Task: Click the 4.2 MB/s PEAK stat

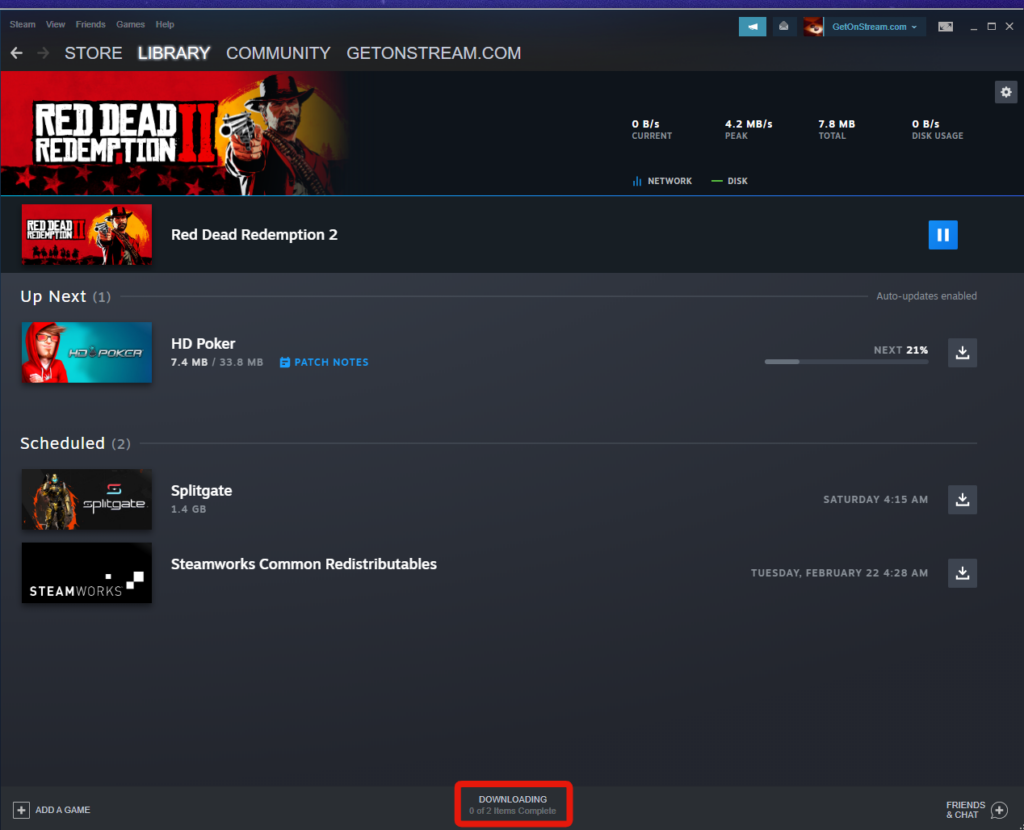Action: point(748,129)
